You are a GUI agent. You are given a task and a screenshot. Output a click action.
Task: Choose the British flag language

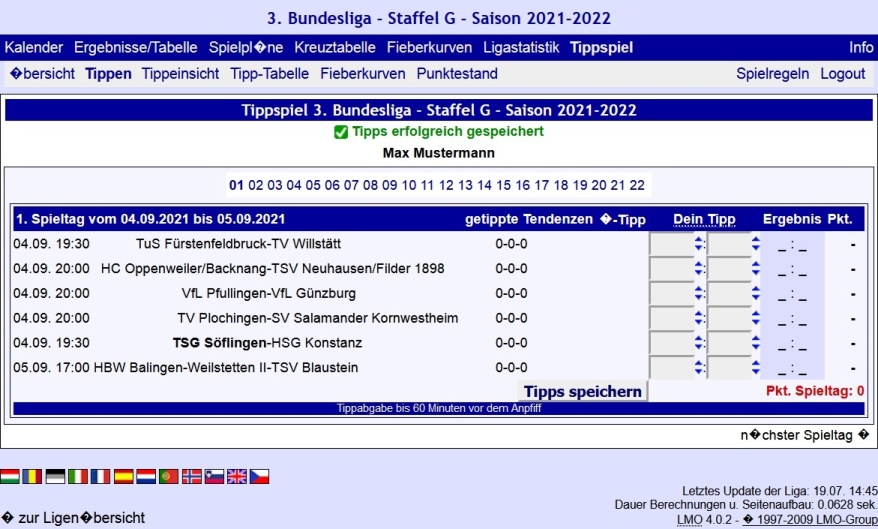coord(237,477)
